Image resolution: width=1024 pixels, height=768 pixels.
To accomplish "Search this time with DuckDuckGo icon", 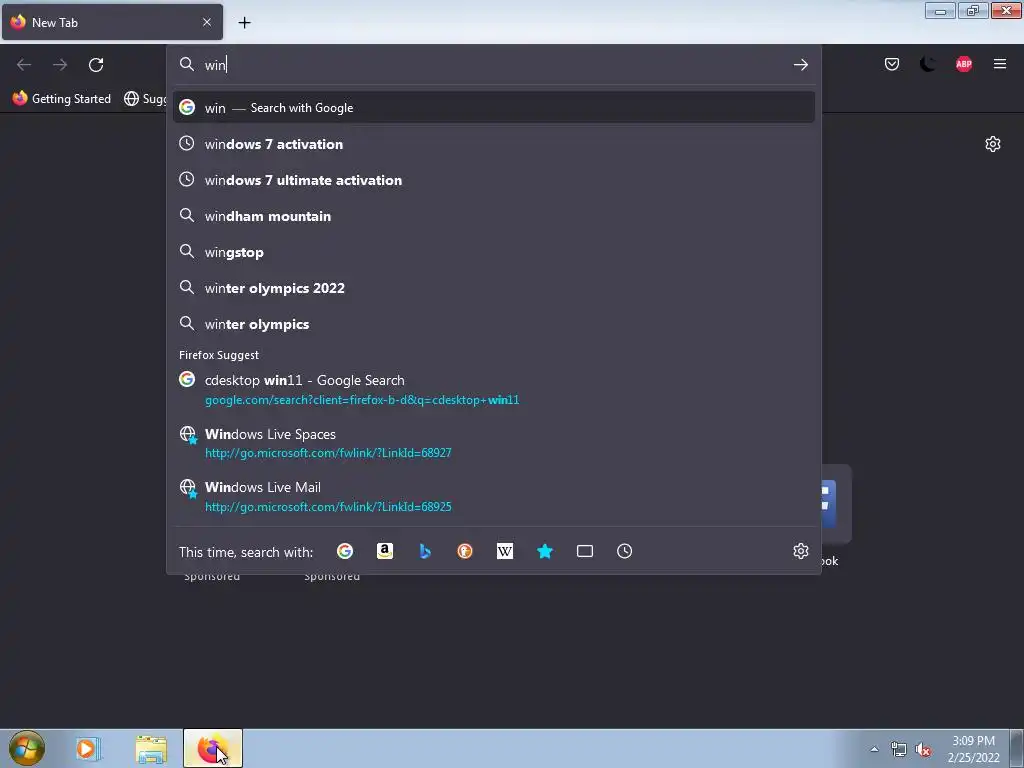I will 465,551.
